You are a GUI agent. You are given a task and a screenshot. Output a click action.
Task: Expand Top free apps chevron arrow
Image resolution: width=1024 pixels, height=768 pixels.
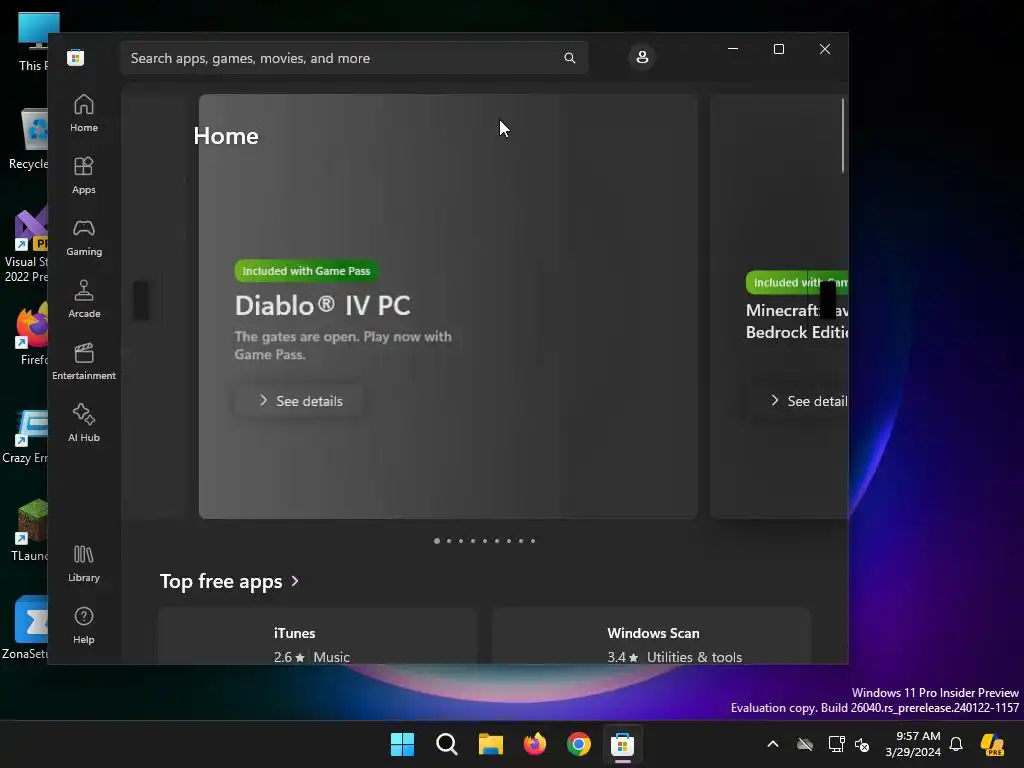[x=295, y=581]
